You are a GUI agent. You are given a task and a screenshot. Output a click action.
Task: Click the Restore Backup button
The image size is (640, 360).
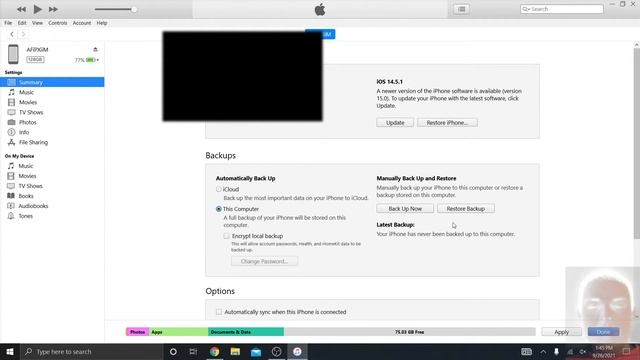466,209
